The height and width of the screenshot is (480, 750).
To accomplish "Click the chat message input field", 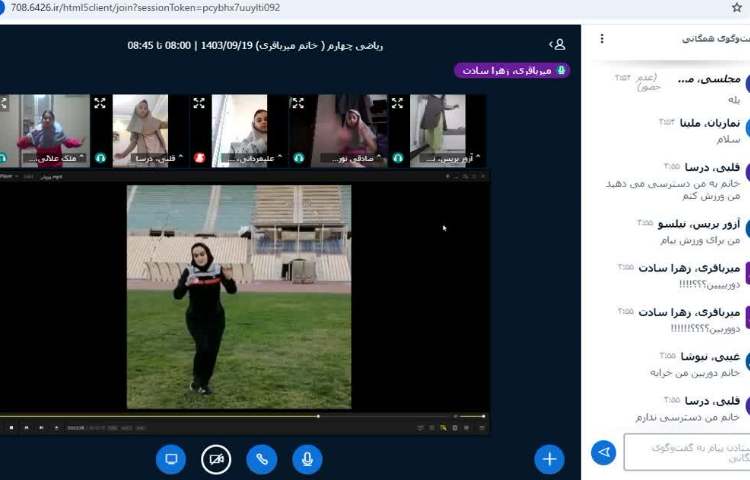I will [x=687, y=452].
